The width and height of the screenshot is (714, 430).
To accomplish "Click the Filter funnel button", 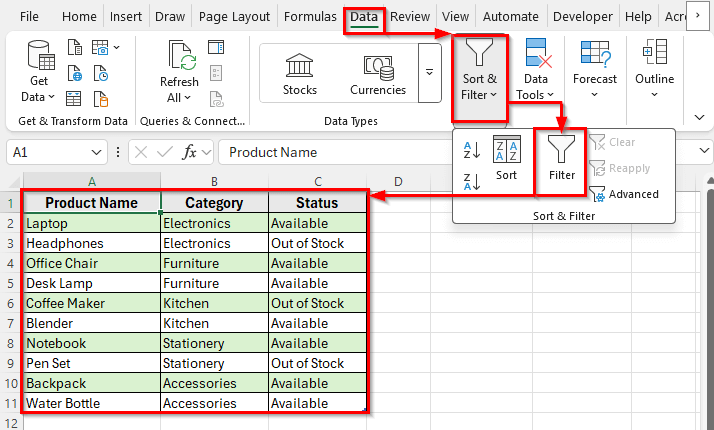I will (x=561, y=158).
